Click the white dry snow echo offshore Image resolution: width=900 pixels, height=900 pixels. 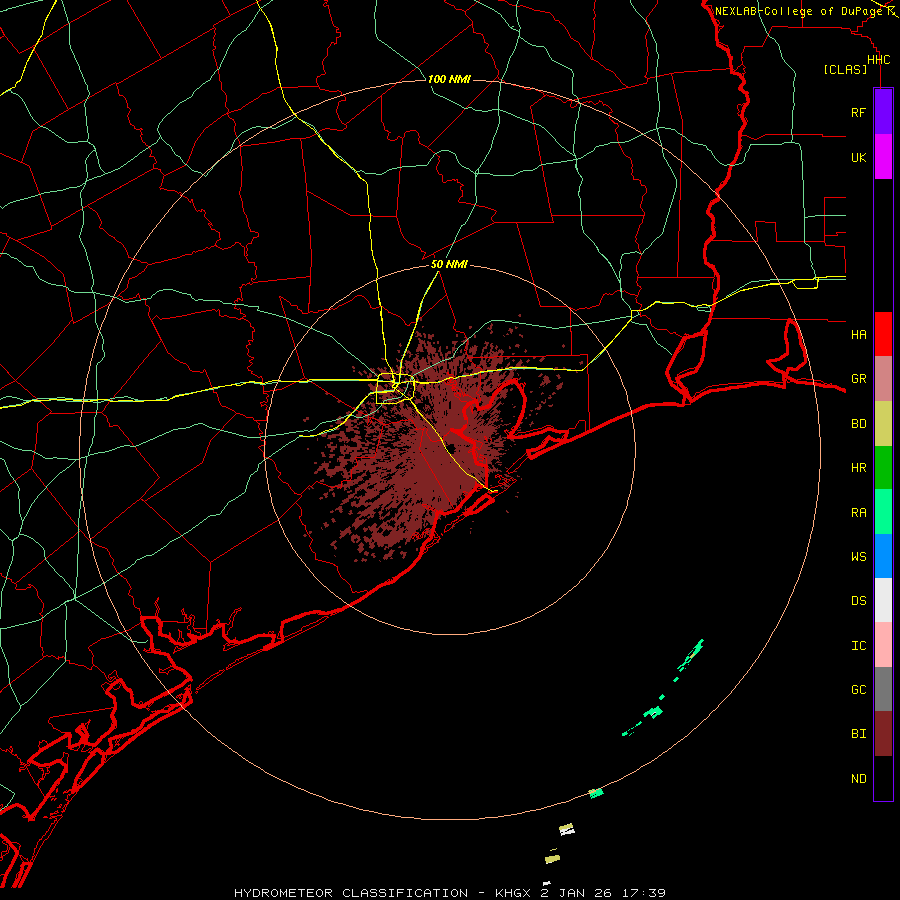pyautogui.click(x=567, y=829)
